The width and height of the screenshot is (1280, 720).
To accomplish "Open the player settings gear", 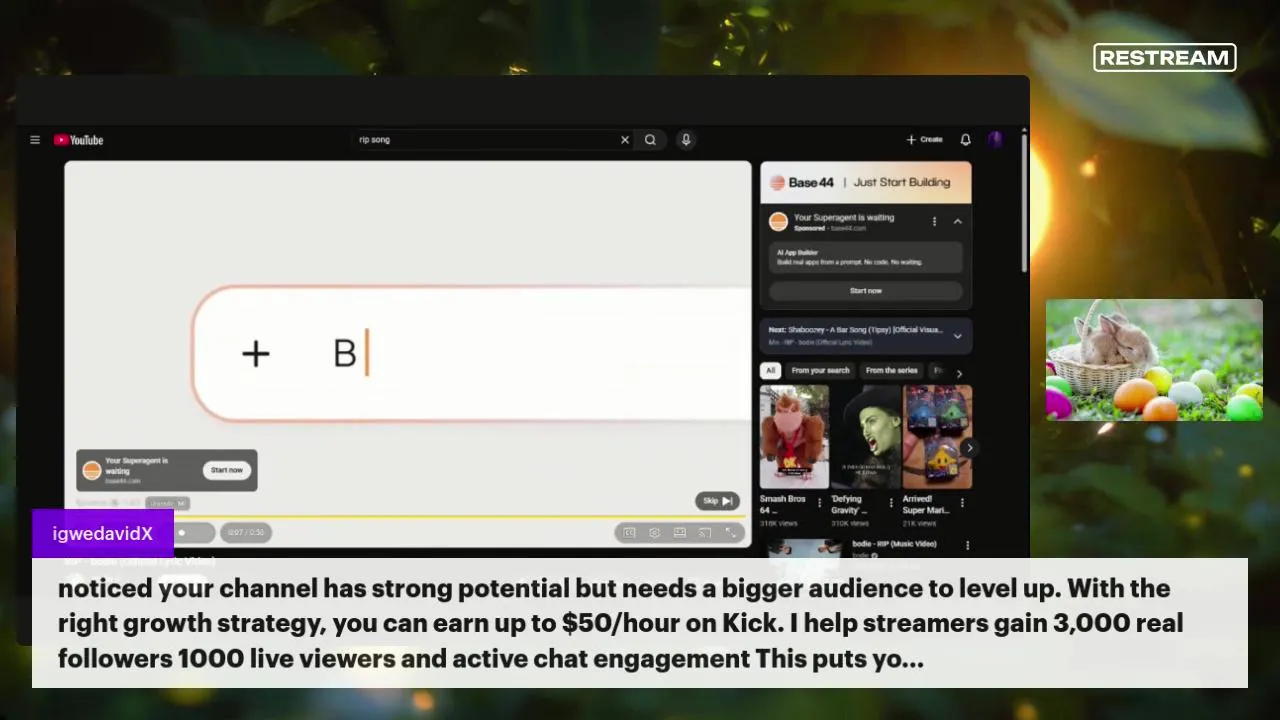I will tap(655, 533).
